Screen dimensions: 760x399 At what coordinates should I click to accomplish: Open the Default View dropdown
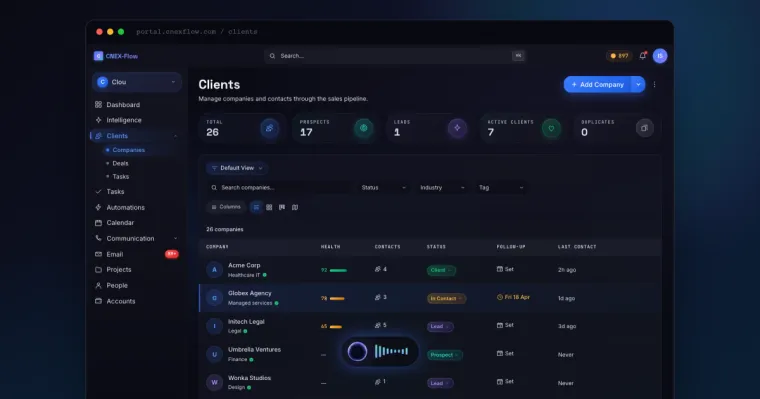point(237,168)
